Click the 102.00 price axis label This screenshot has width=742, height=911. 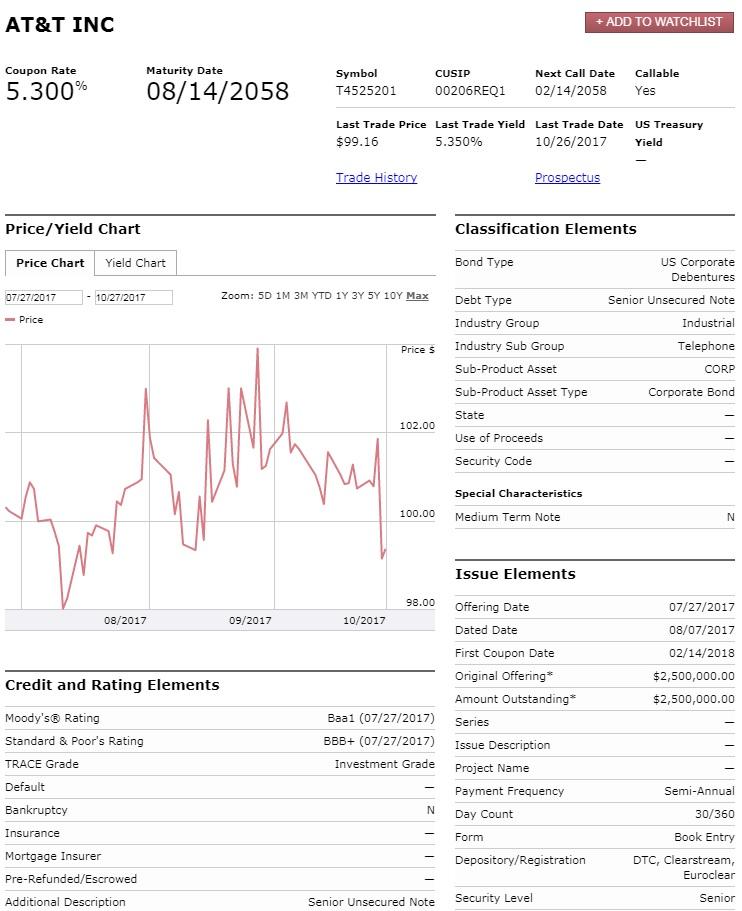(x=417, y=426)
